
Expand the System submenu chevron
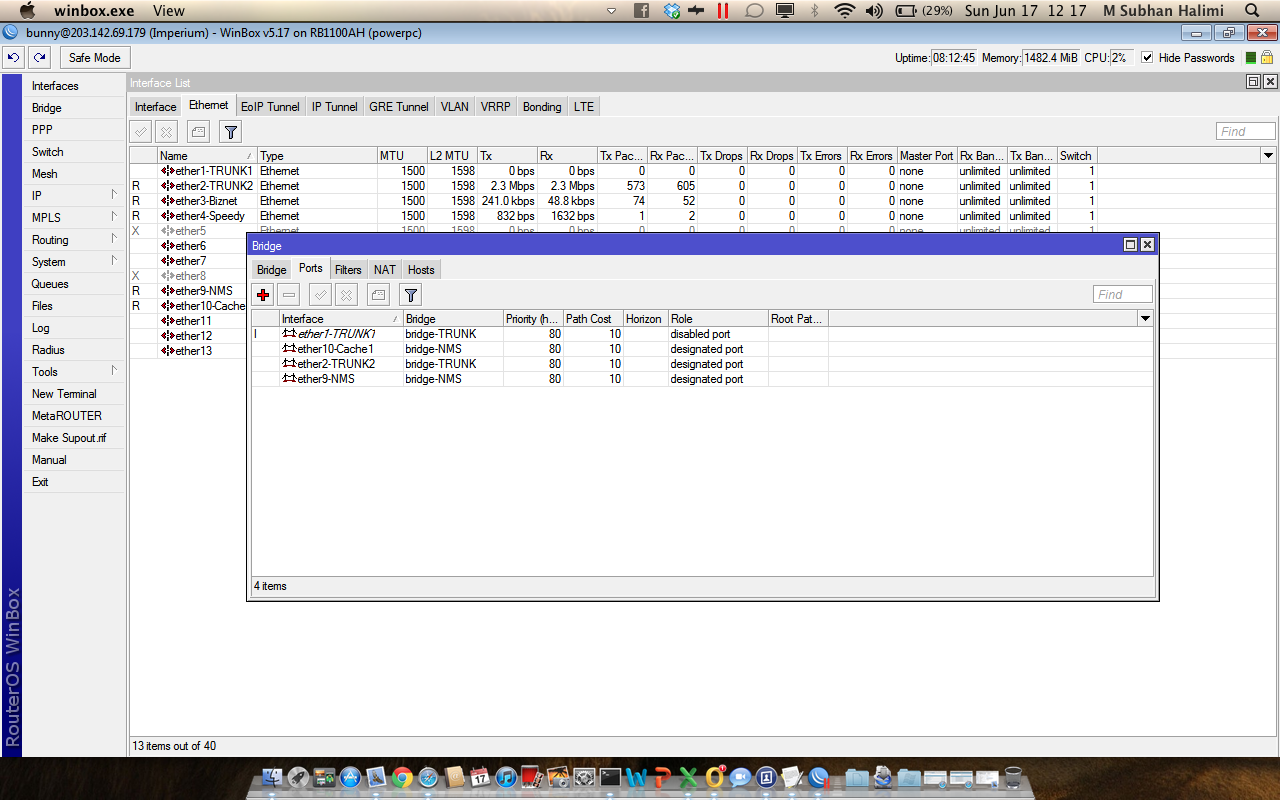coord(112,262)
